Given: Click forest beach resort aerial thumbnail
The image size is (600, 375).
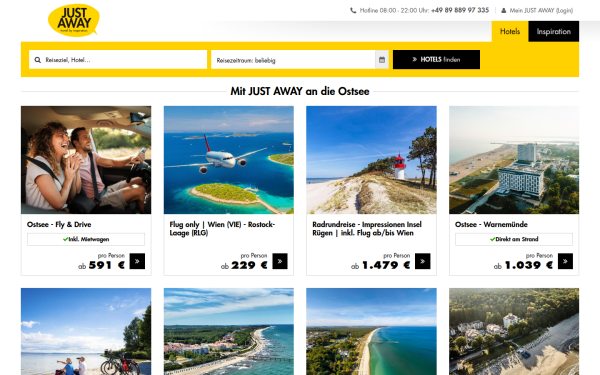Looking at the screenshot, I should pos(514,331).
